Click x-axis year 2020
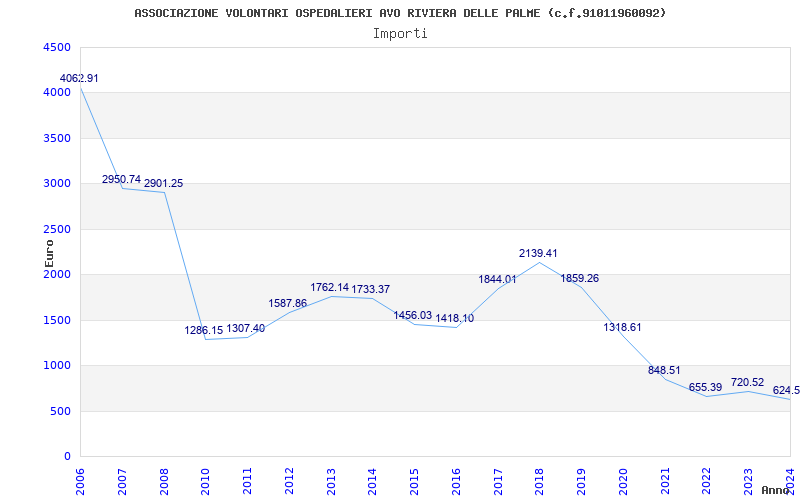This screenshot has height=500, width=800. pyautogui.click(x=623, y=481)
